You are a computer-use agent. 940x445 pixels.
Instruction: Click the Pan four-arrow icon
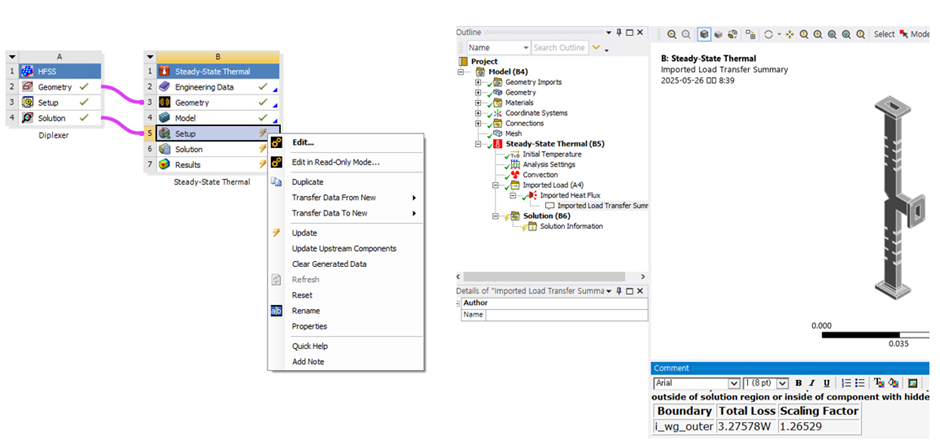[x=790, y=35]
